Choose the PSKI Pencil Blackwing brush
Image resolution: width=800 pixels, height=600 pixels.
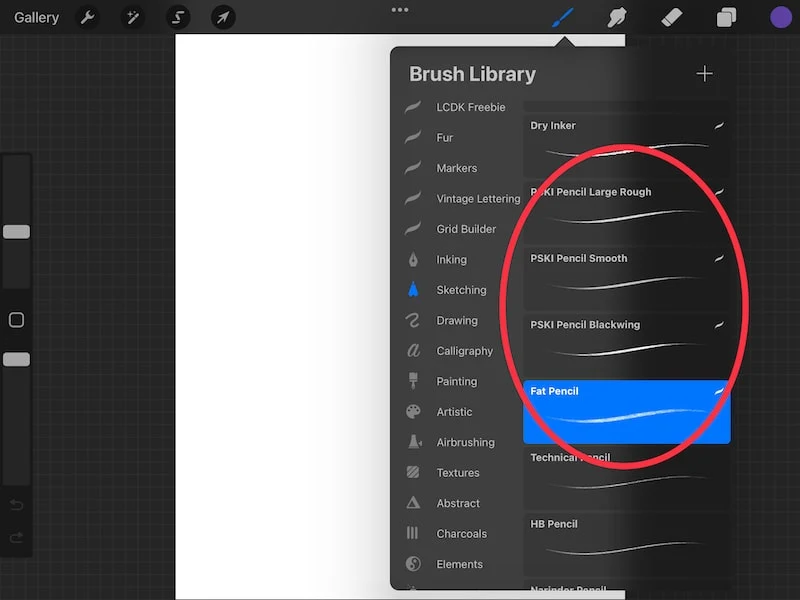(x=627, y=344)
